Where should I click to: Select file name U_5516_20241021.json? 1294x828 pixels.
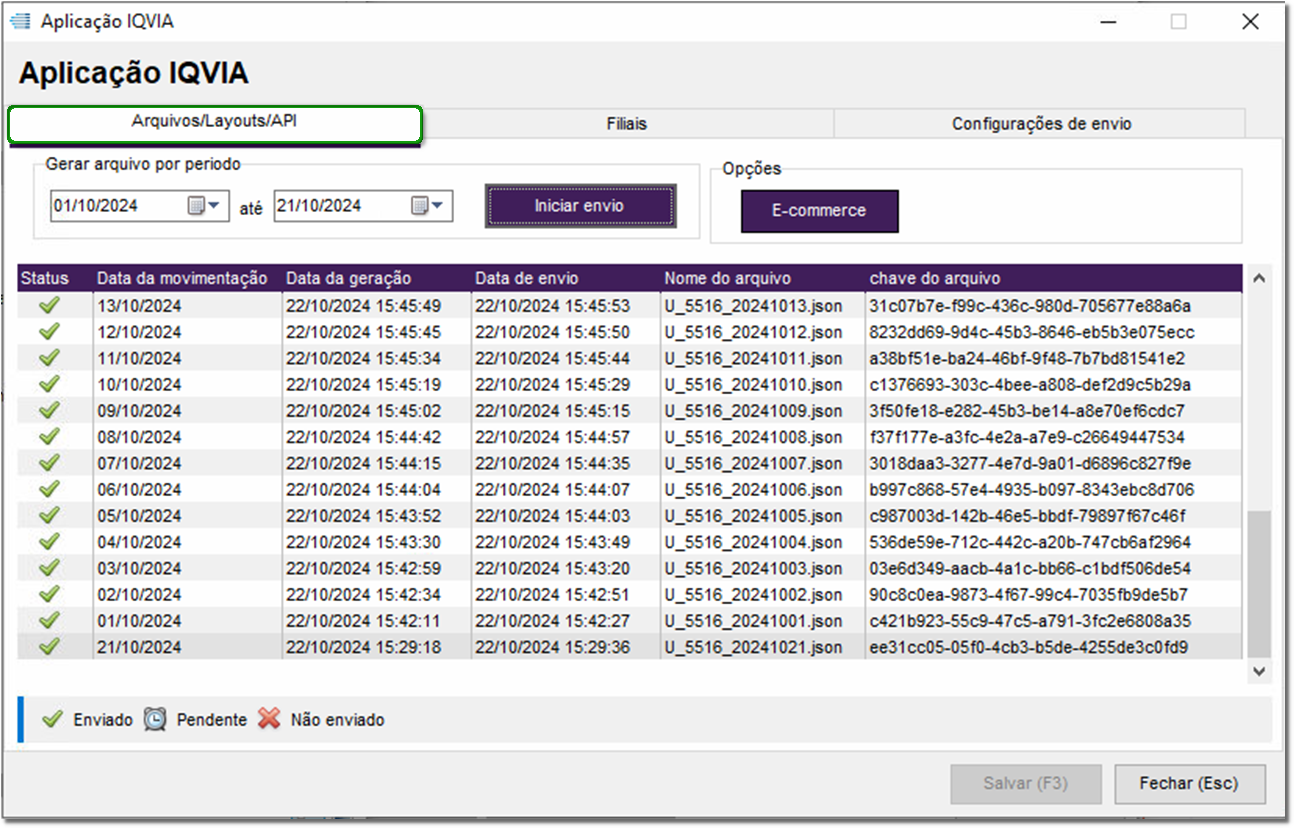tap(753, 647)
